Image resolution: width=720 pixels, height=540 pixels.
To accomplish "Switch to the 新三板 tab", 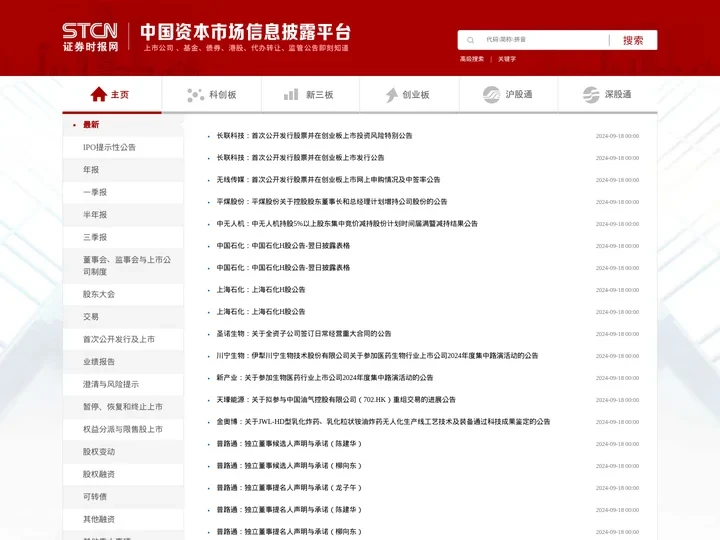I will pos(310,95).
